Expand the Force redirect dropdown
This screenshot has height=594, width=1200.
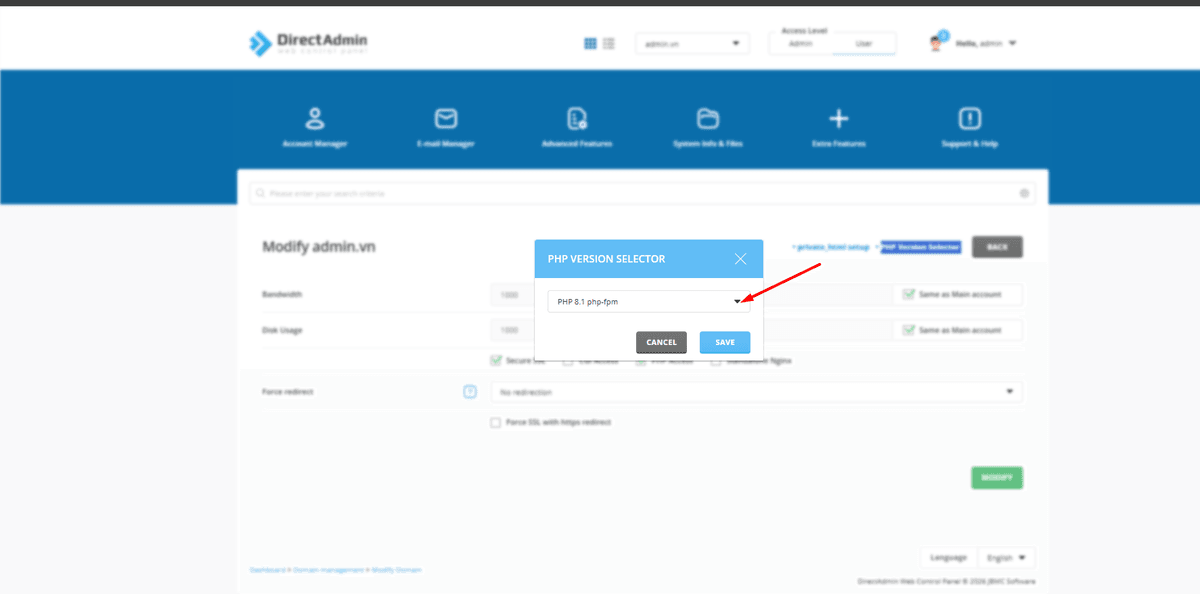point(756,392)
